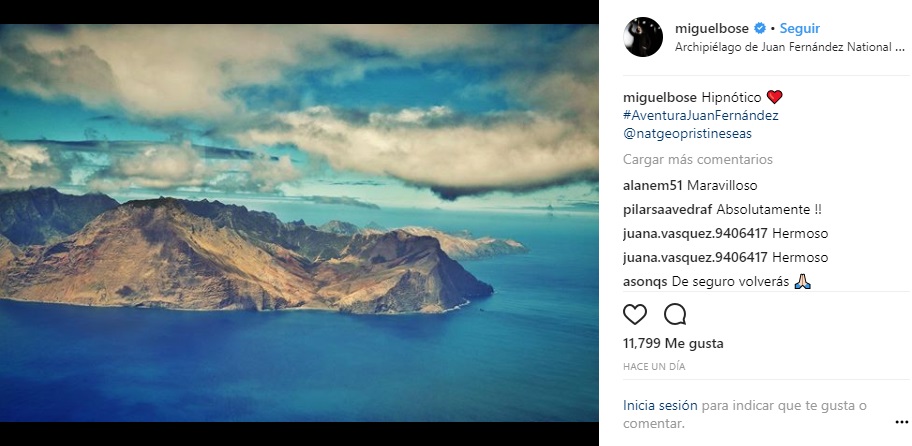Screen dimensions: 912x446
Task: Open the #AventuraJuanFernández hashtag
Action: coord(700,115)
